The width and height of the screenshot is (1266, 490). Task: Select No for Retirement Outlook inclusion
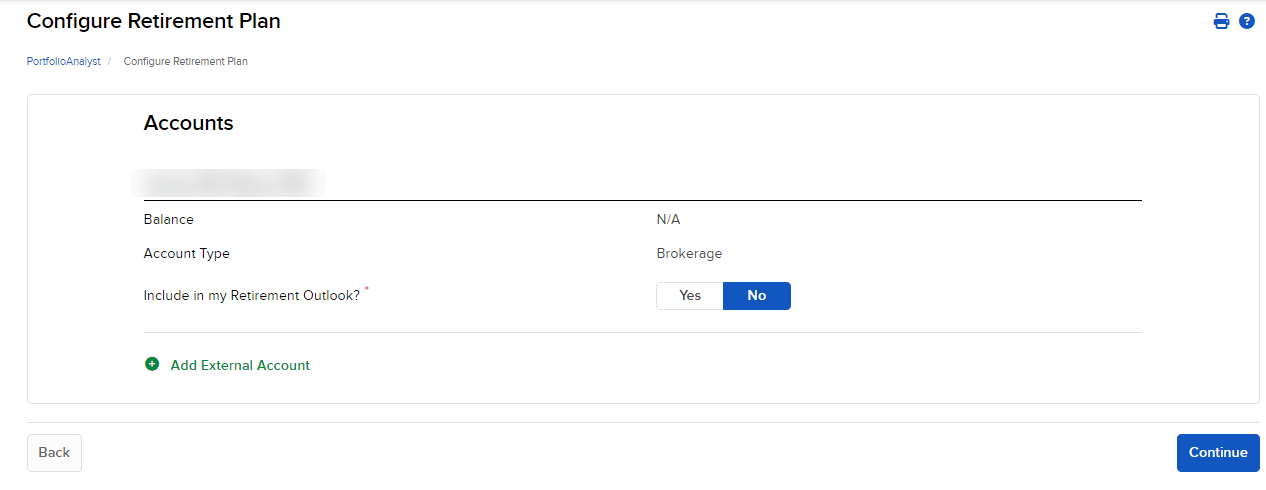pos(757,296)
